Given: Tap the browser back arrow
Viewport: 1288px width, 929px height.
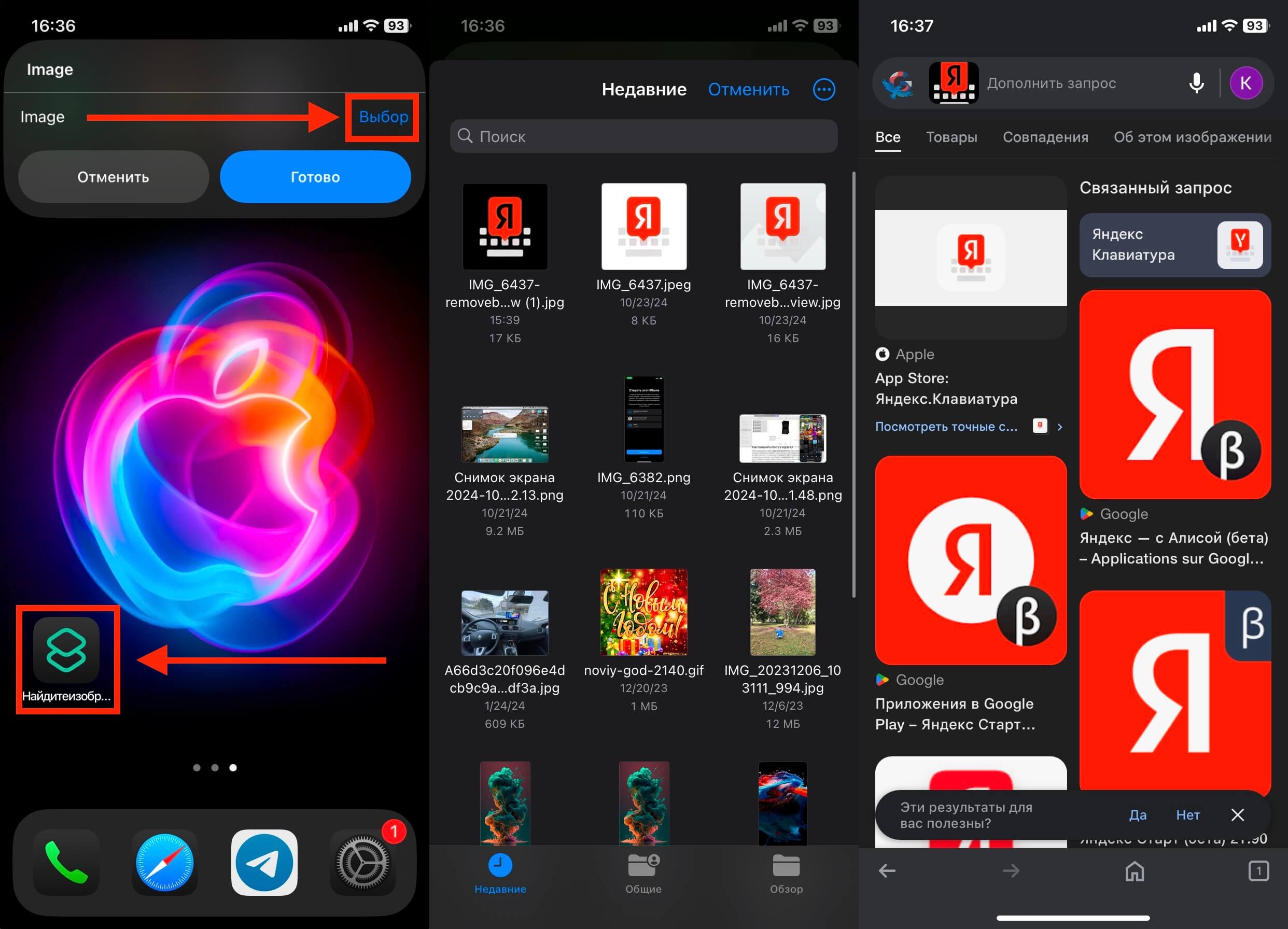Looking at the screenshot, I should [887, 870].
